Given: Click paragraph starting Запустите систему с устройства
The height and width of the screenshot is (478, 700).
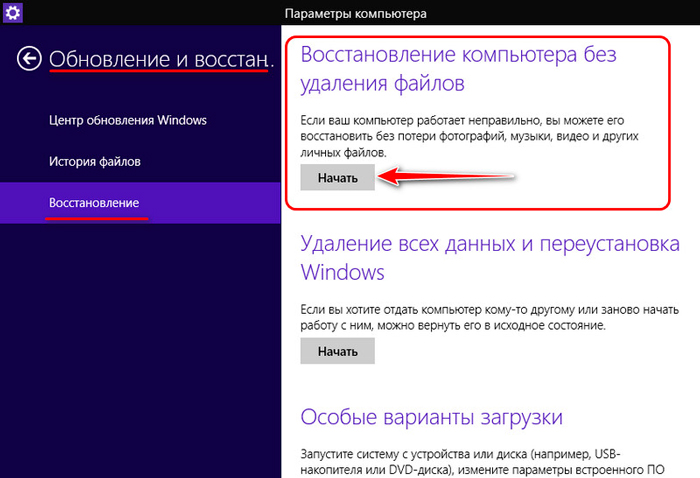Looking at the screenshot, I should tap(482, 462).
